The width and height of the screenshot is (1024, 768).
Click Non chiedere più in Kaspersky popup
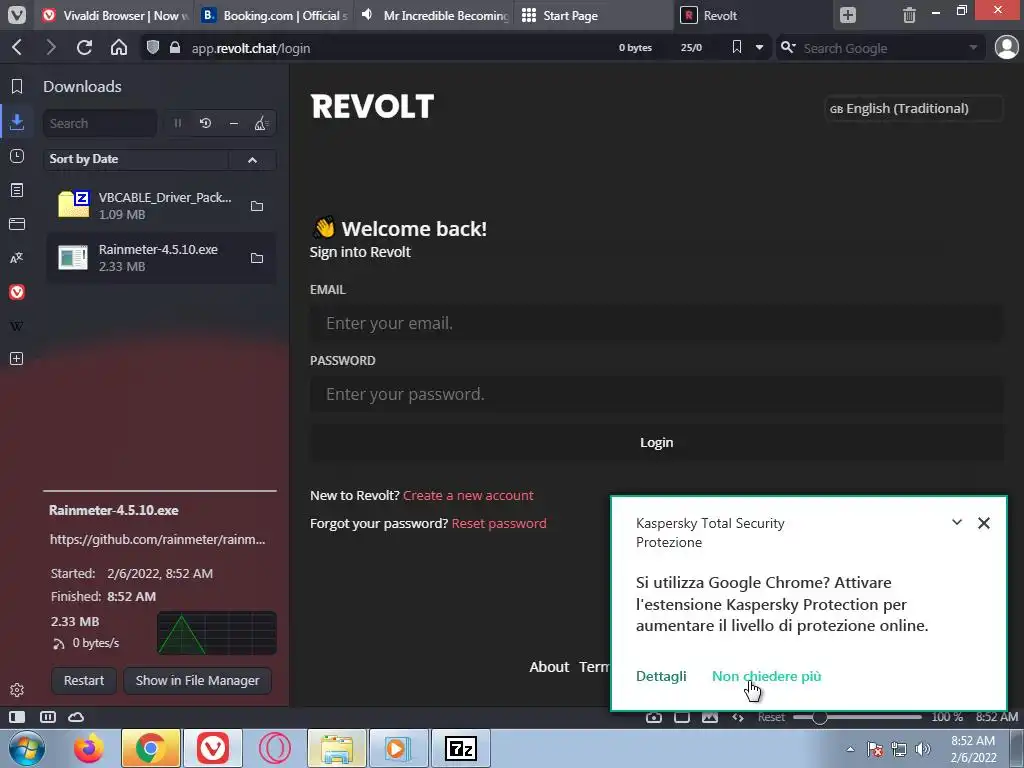coord(766,677)
